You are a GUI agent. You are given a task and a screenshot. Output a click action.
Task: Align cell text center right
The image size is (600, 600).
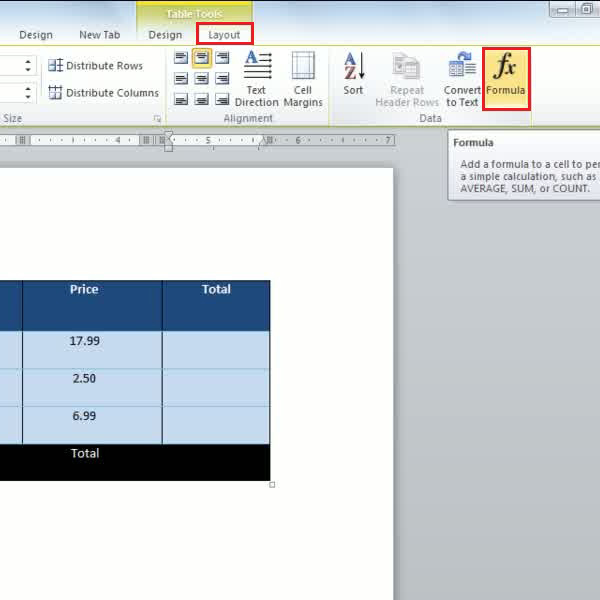coord(222,79)
